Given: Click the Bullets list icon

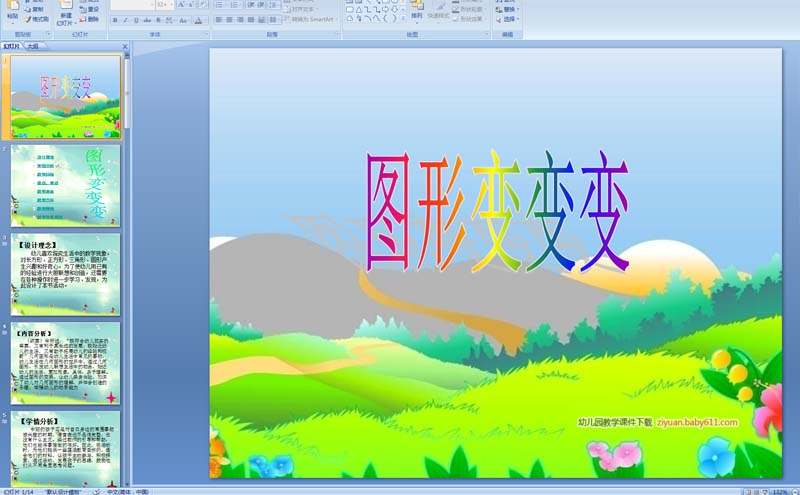Looking at the screenshot, I should 219,5.
